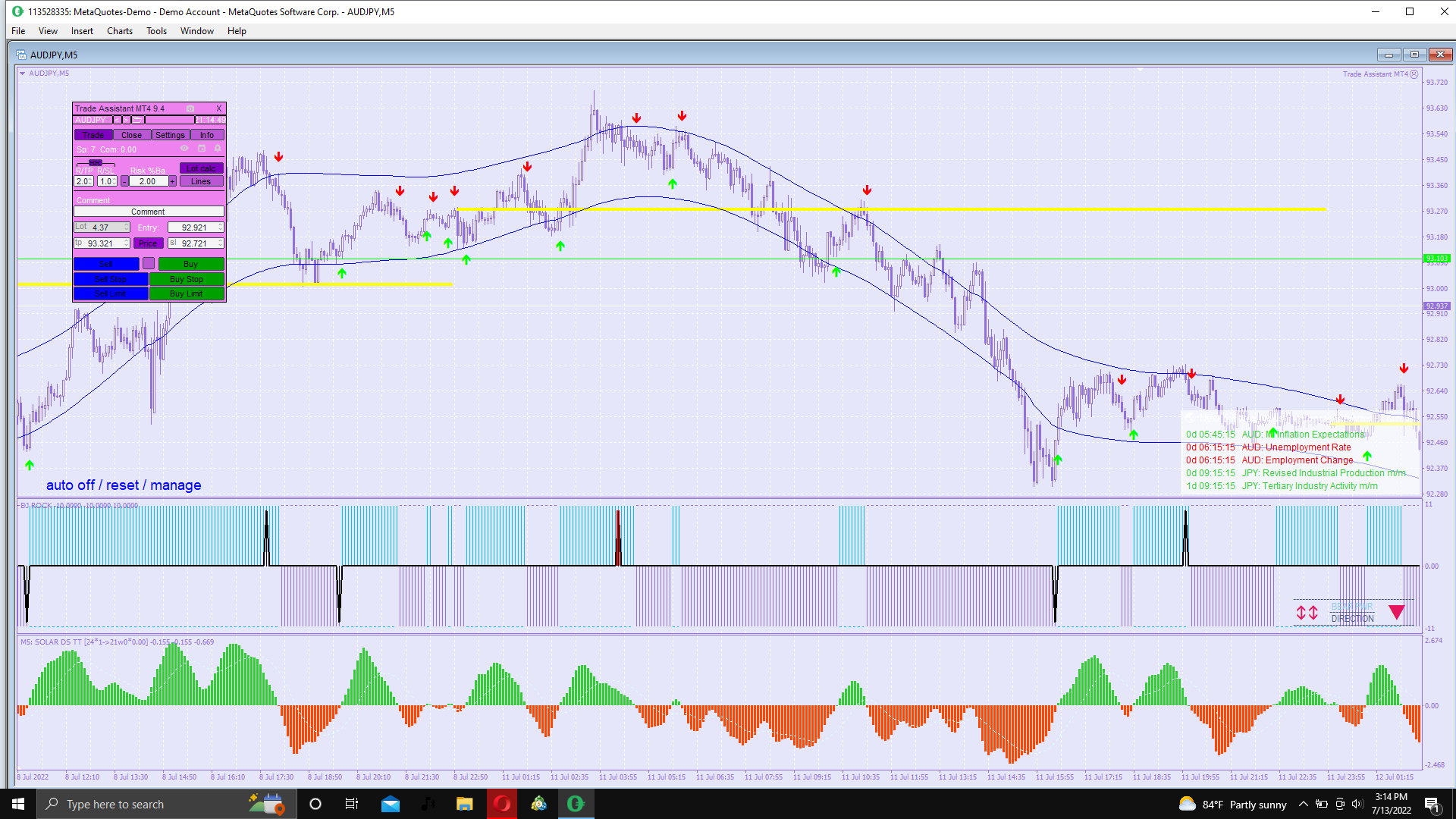Viewport: 1456px width, 819px height.
Task: Click the screenshot camera icon in Trade Assistant
Action: 190,108
